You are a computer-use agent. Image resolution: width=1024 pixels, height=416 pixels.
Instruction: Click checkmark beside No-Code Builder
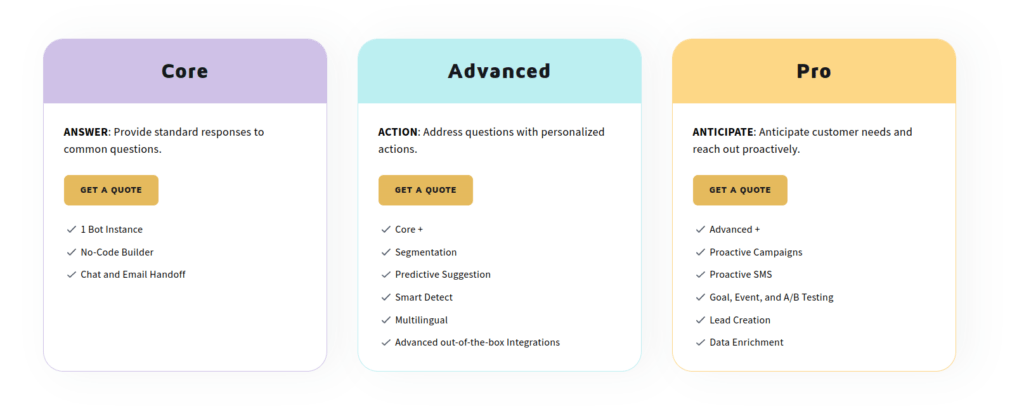pyautogui.click(x=71, y=252)
